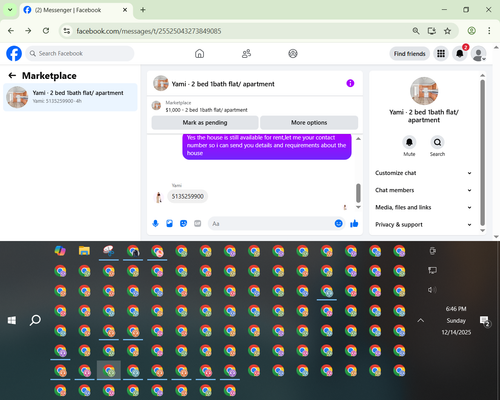Image resolution: width=500 pixels, height=400 pixels.
Task: Click the browser address bar URL
Action: click(x=149, y=31)
